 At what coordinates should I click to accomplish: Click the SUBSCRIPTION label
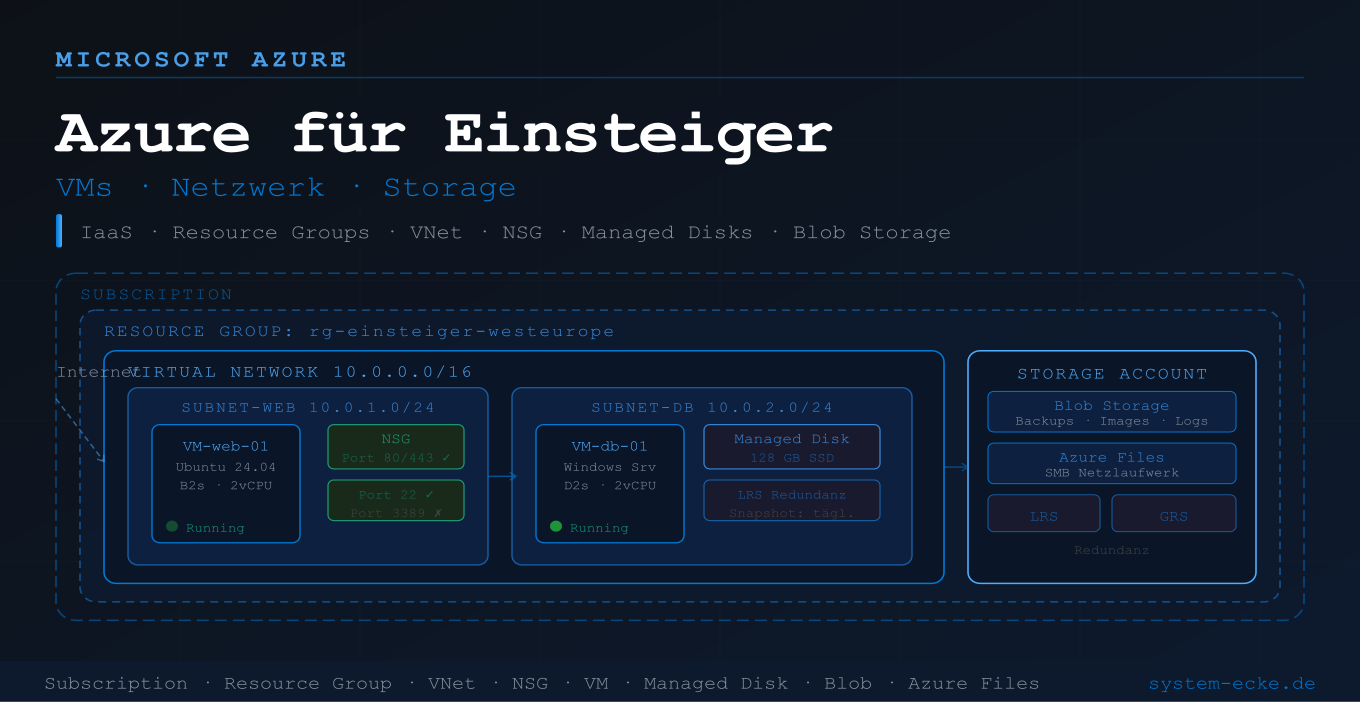pos(157,295)
